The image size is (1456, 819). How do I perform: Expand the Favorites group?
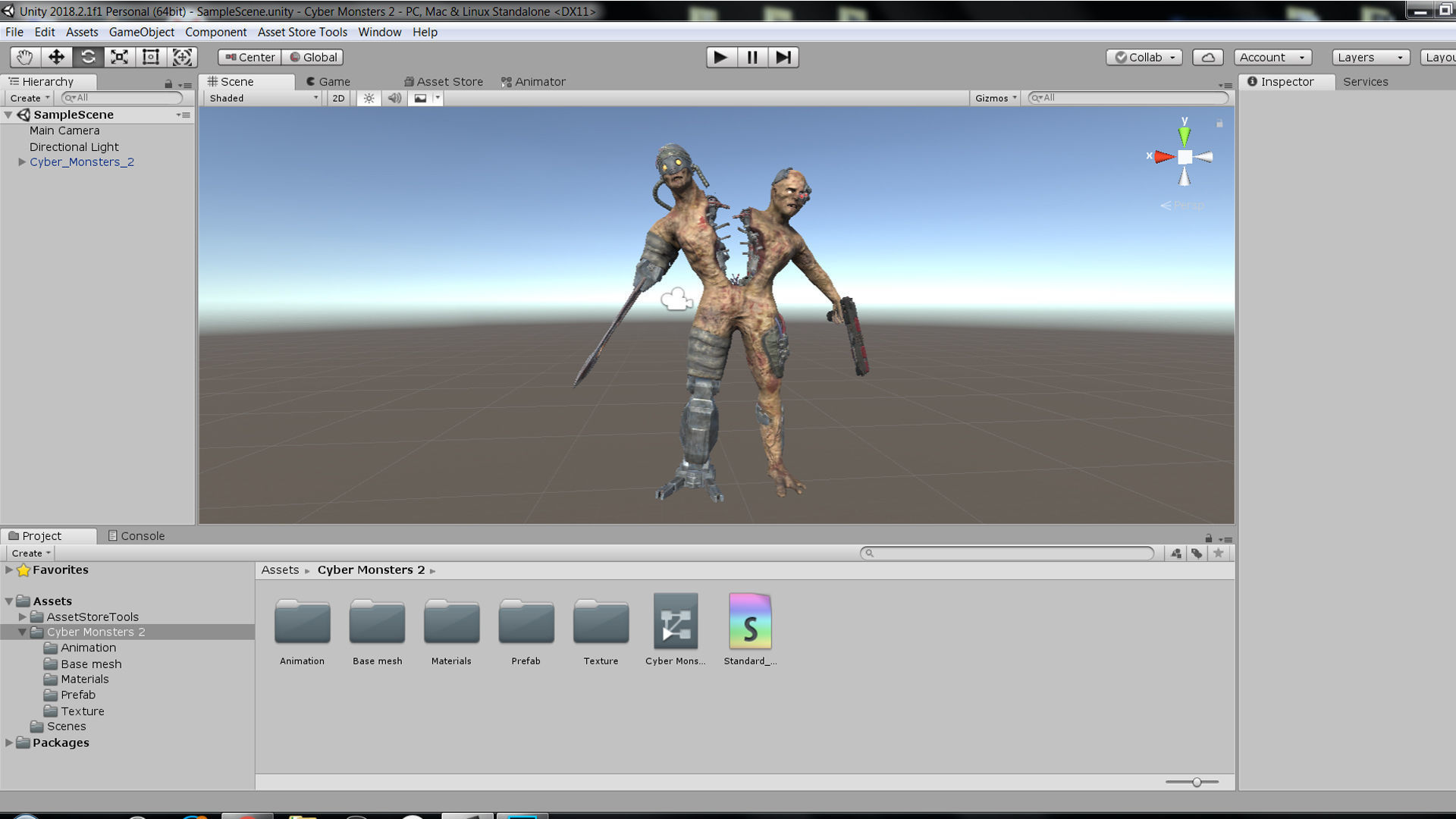click(8, 570)
